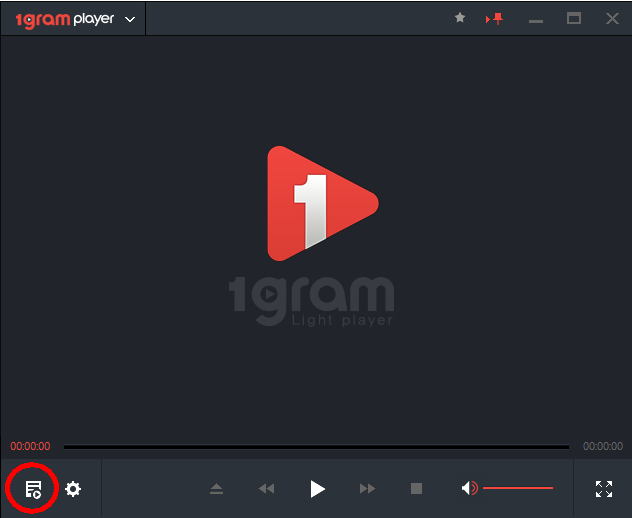Stop playback with the stop button
Viewport: 632px width, 518px height.
(x=416, y=489)
